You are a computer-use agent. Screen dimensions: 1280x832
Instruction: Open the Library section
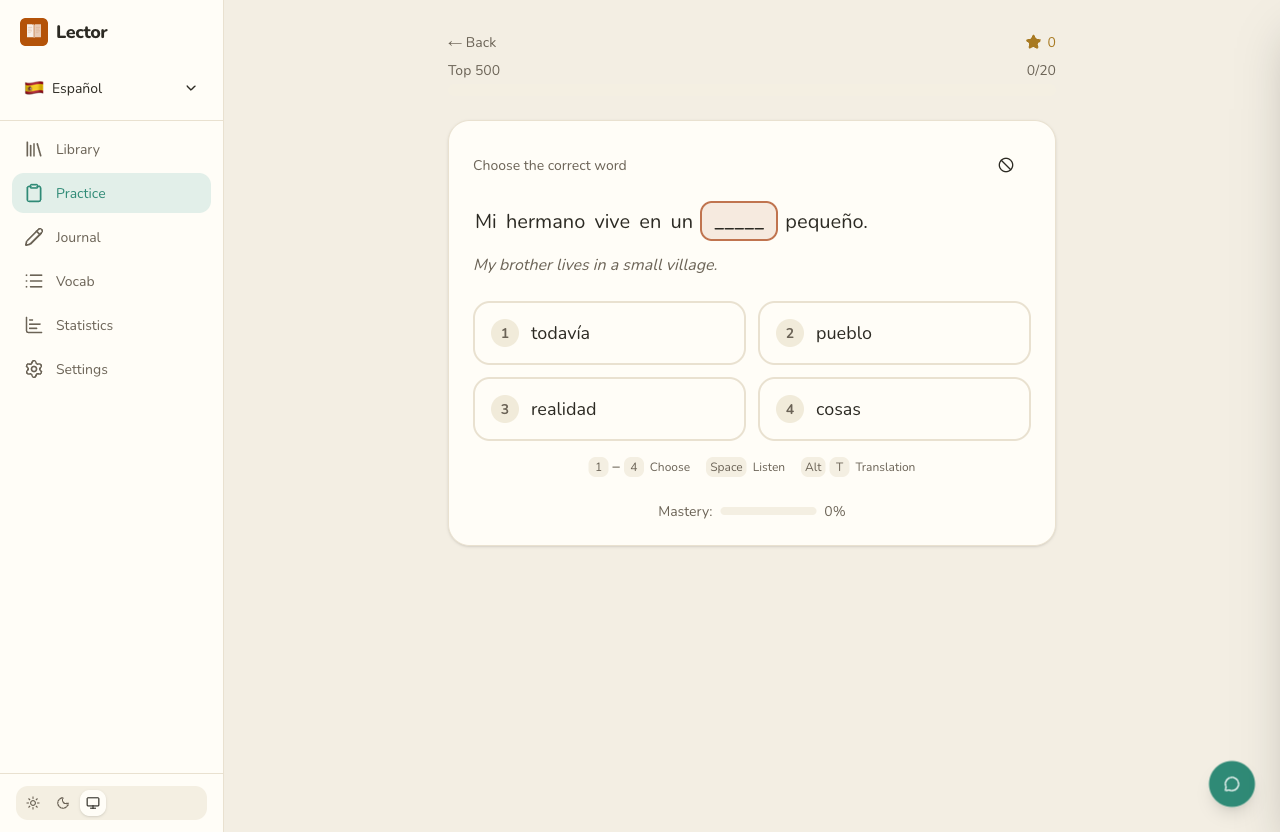click(111, 149)
